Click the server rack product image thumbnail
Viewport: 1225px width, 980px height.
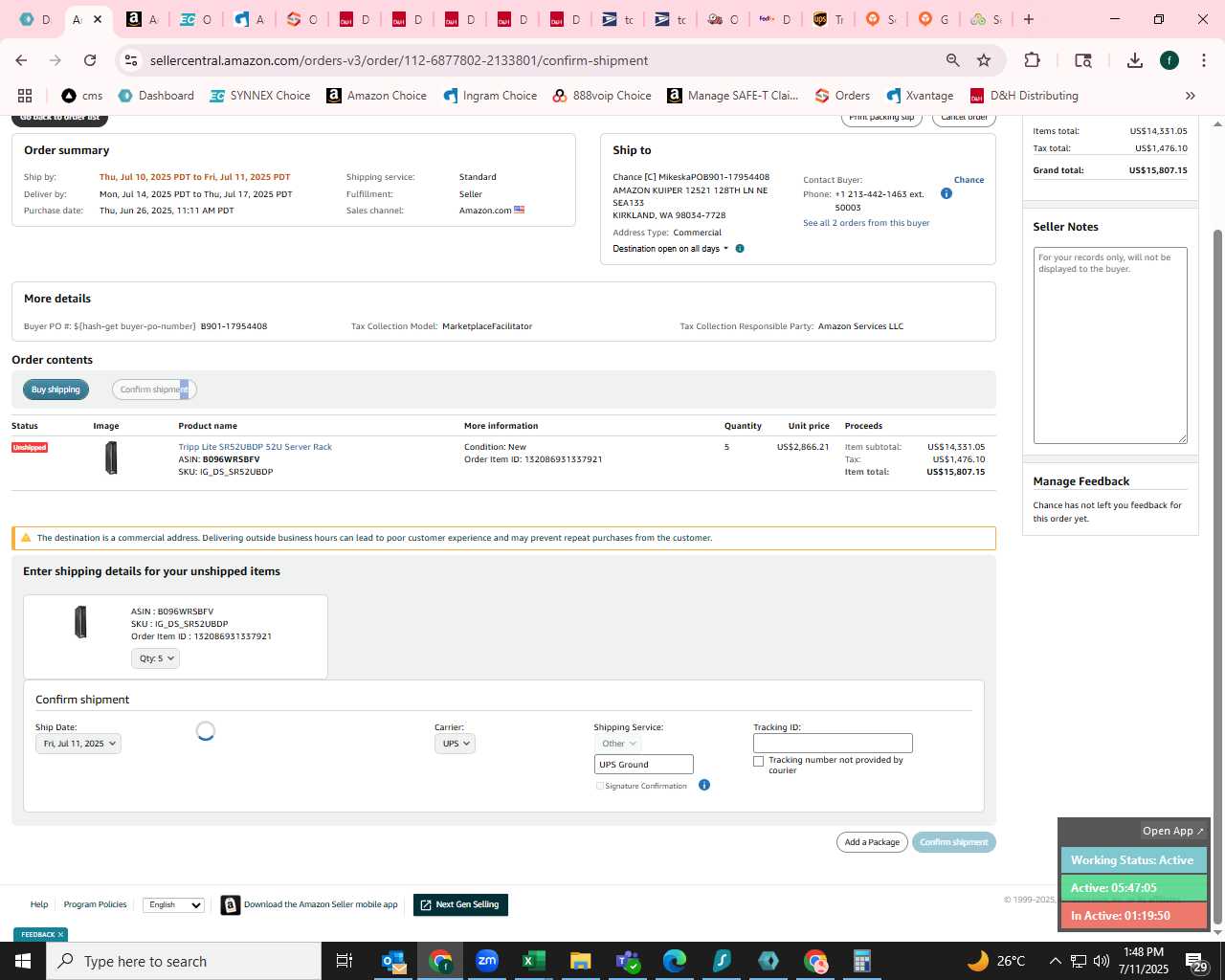(111, 458)
